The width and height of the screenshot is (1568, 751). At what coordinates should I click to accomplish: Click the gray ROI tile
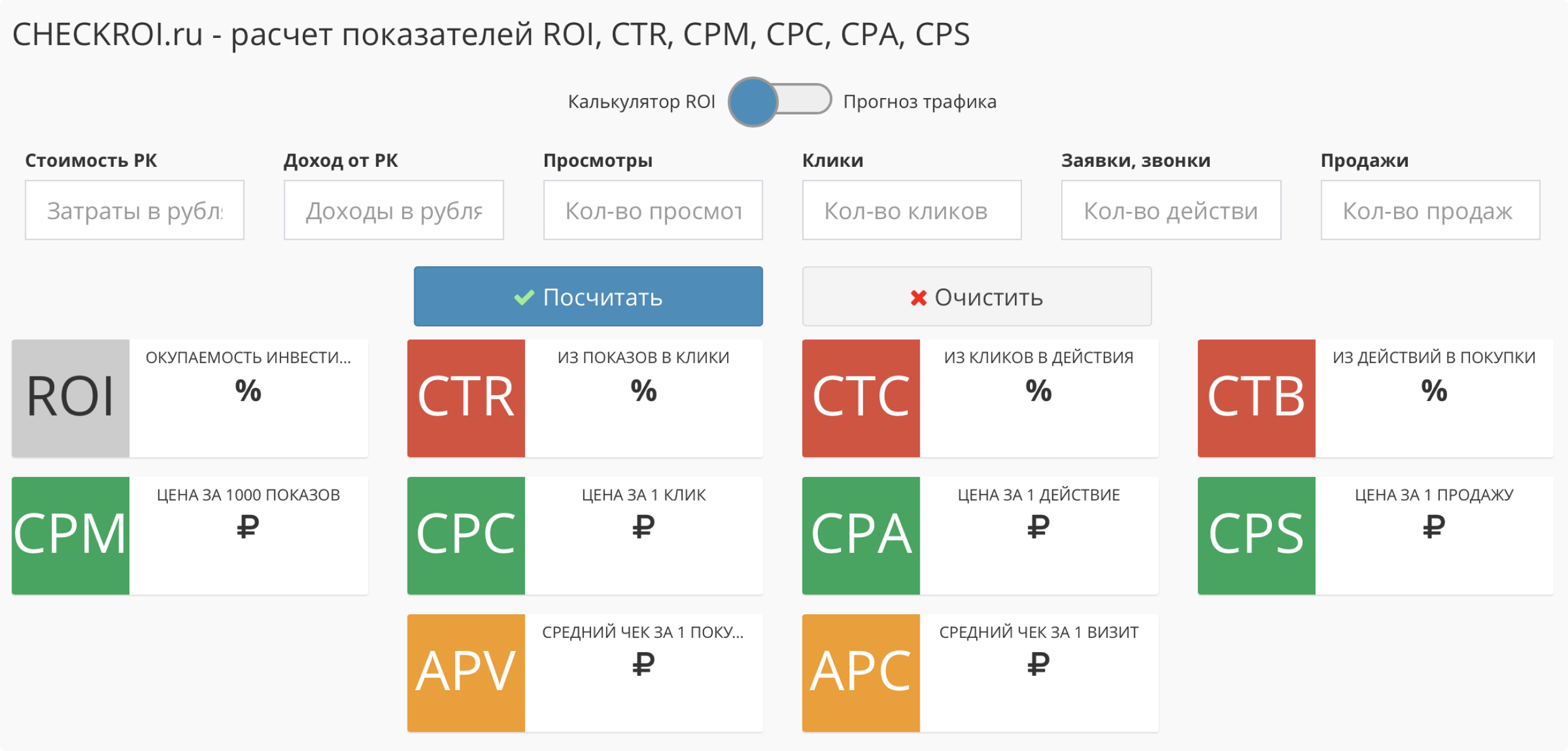[70, 397]
